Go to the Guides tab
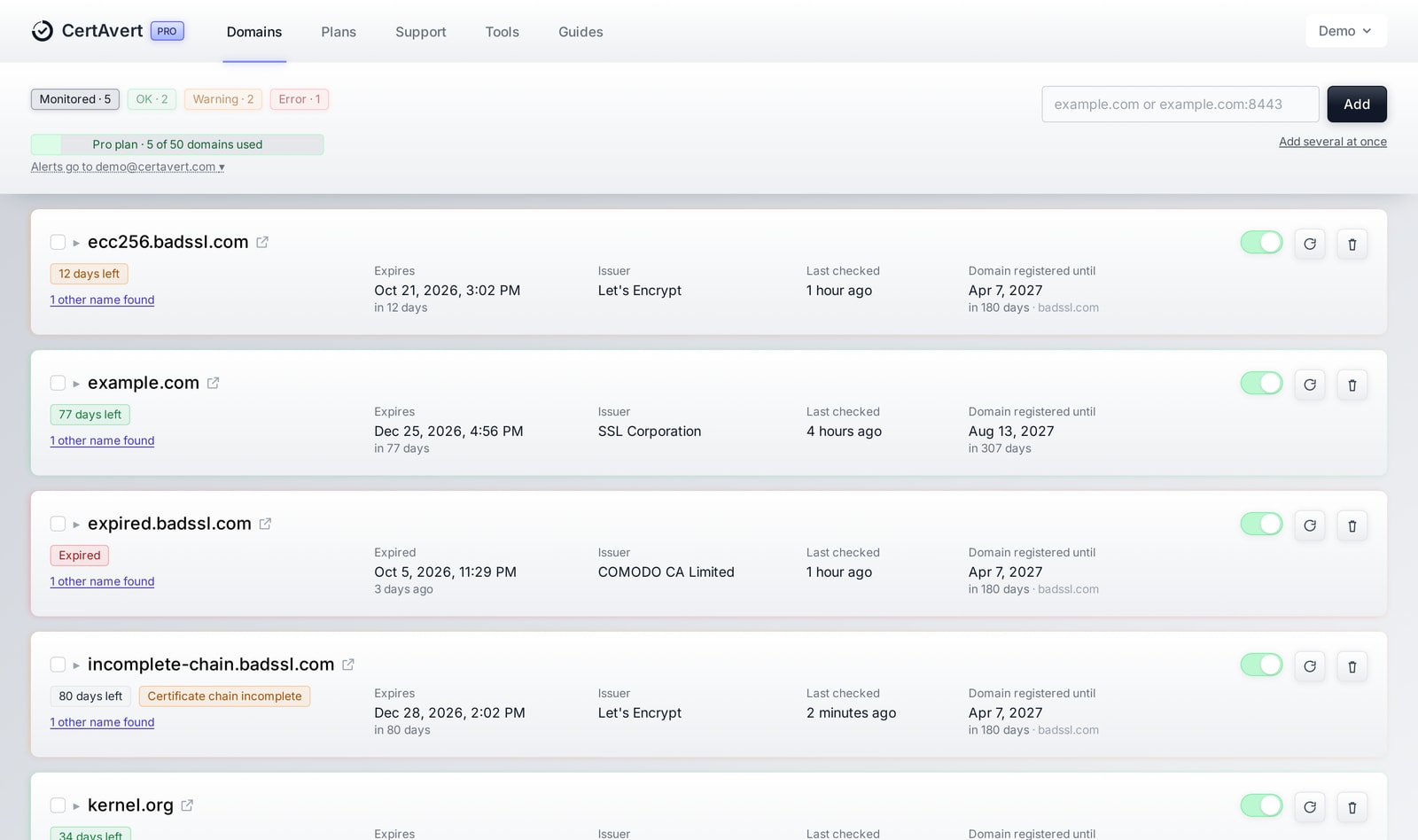Image resolution: width=1418 pixels, height=840 pixels. tap(580, 32)
